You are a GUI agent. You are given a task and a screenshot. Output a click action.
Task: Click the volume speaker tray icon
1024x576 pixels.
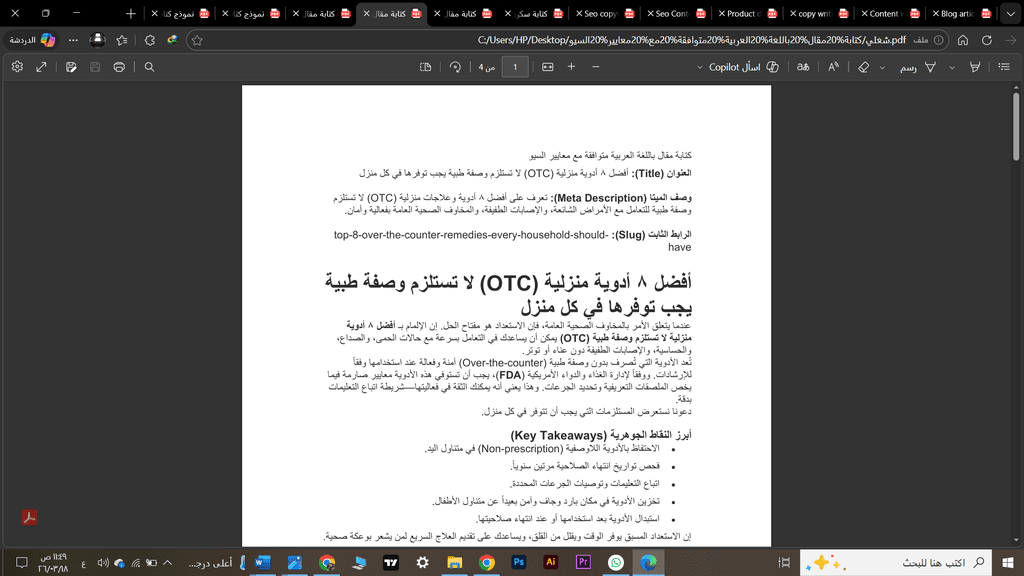pos(103,562)
